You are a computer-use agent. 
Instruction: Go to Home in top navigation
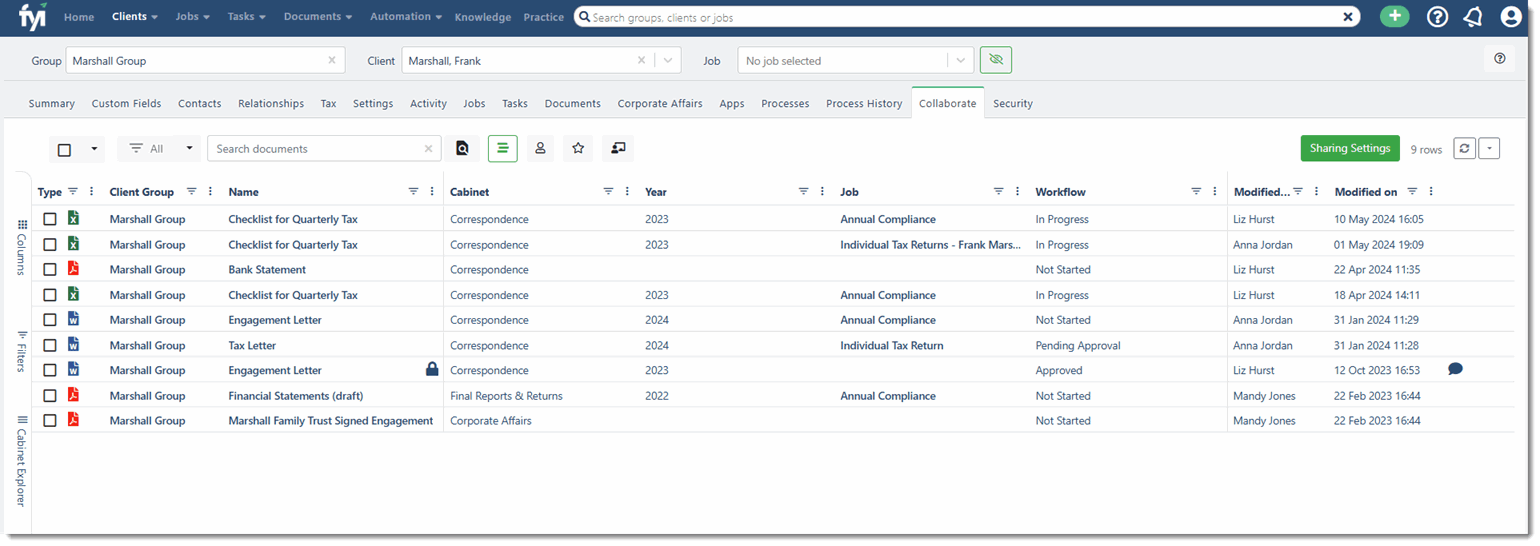click(x=79, y=17)
